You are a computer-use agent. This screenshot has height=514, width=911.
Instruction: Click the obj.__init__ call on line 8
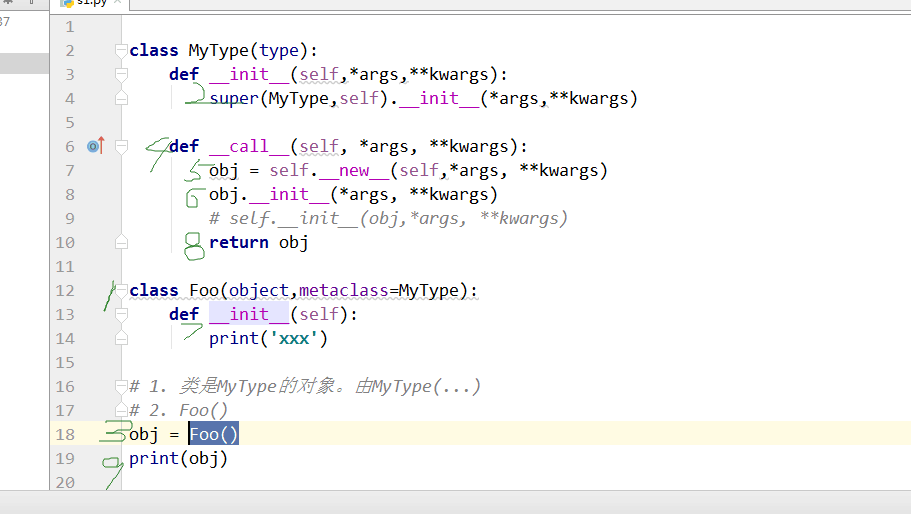353,194
